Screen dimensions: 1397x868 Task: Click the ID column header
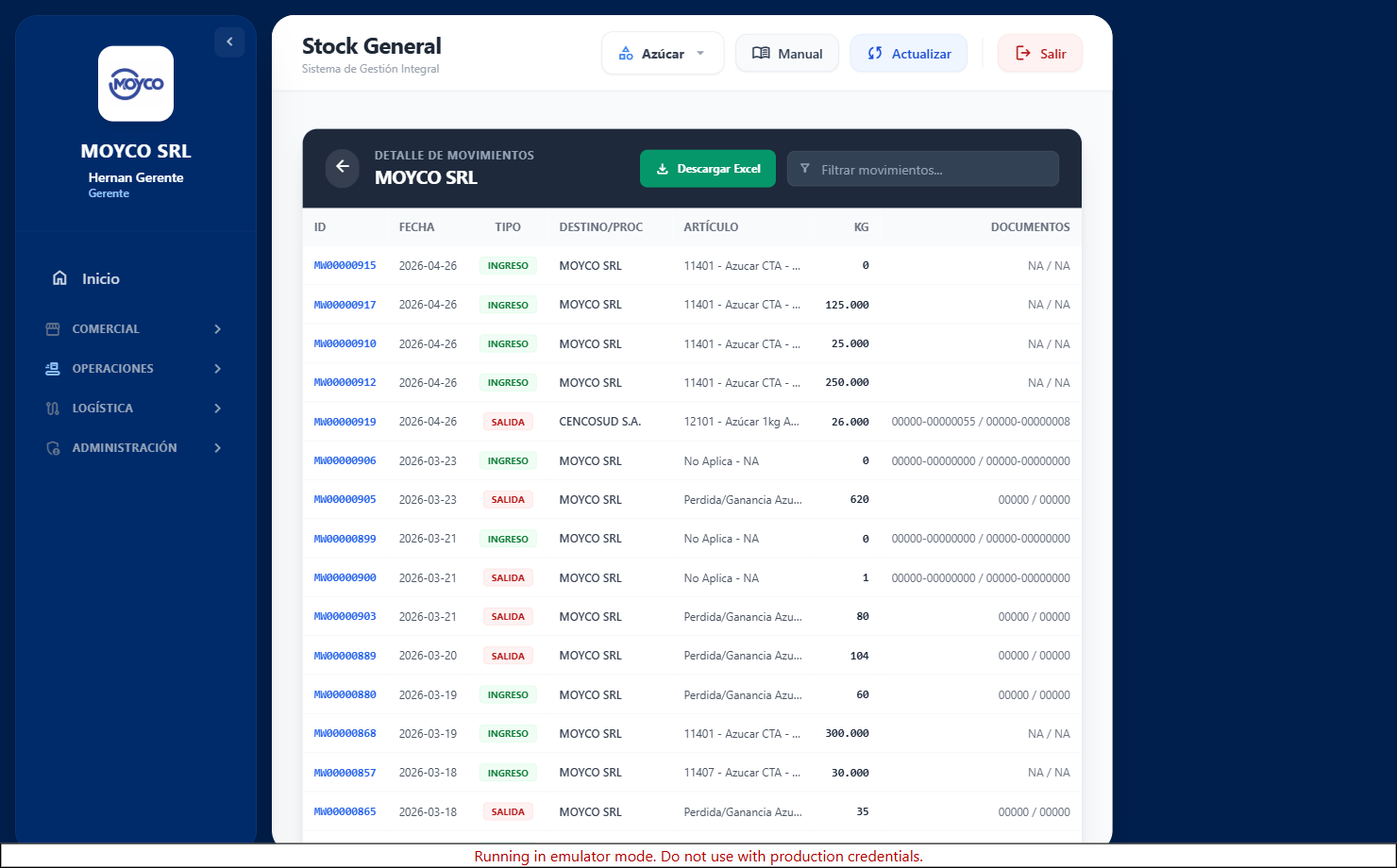tap(320, 227)
